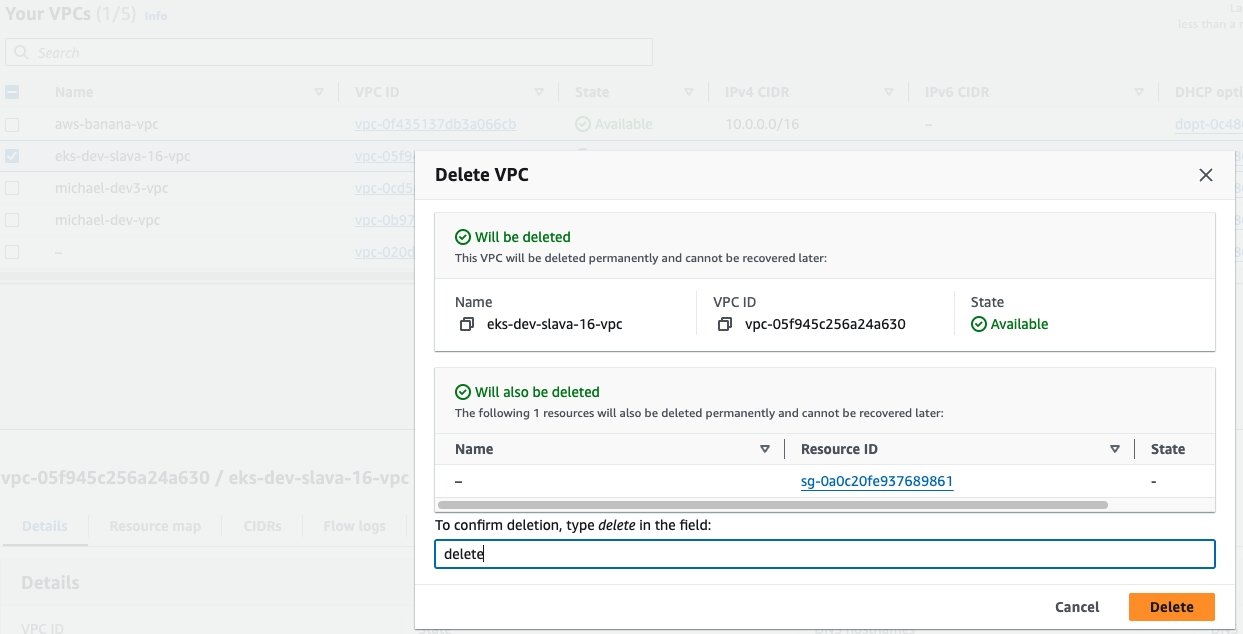This screenshot has height=634, width=1243.
Task: Click the Available icon on aws-banana-vpc row
Action: 581,124
